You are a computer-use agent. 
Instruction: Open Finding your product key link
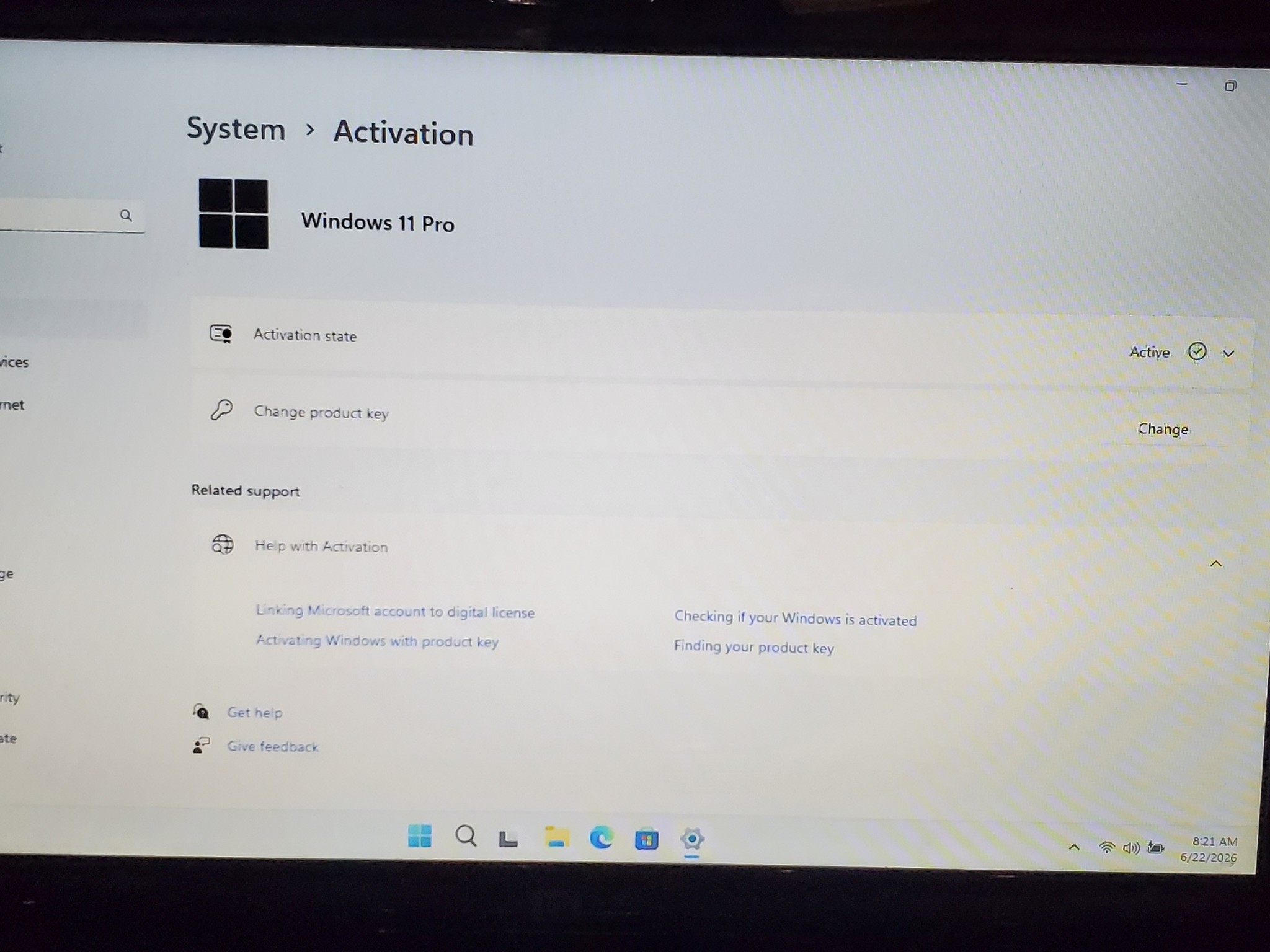coord(753,647)
